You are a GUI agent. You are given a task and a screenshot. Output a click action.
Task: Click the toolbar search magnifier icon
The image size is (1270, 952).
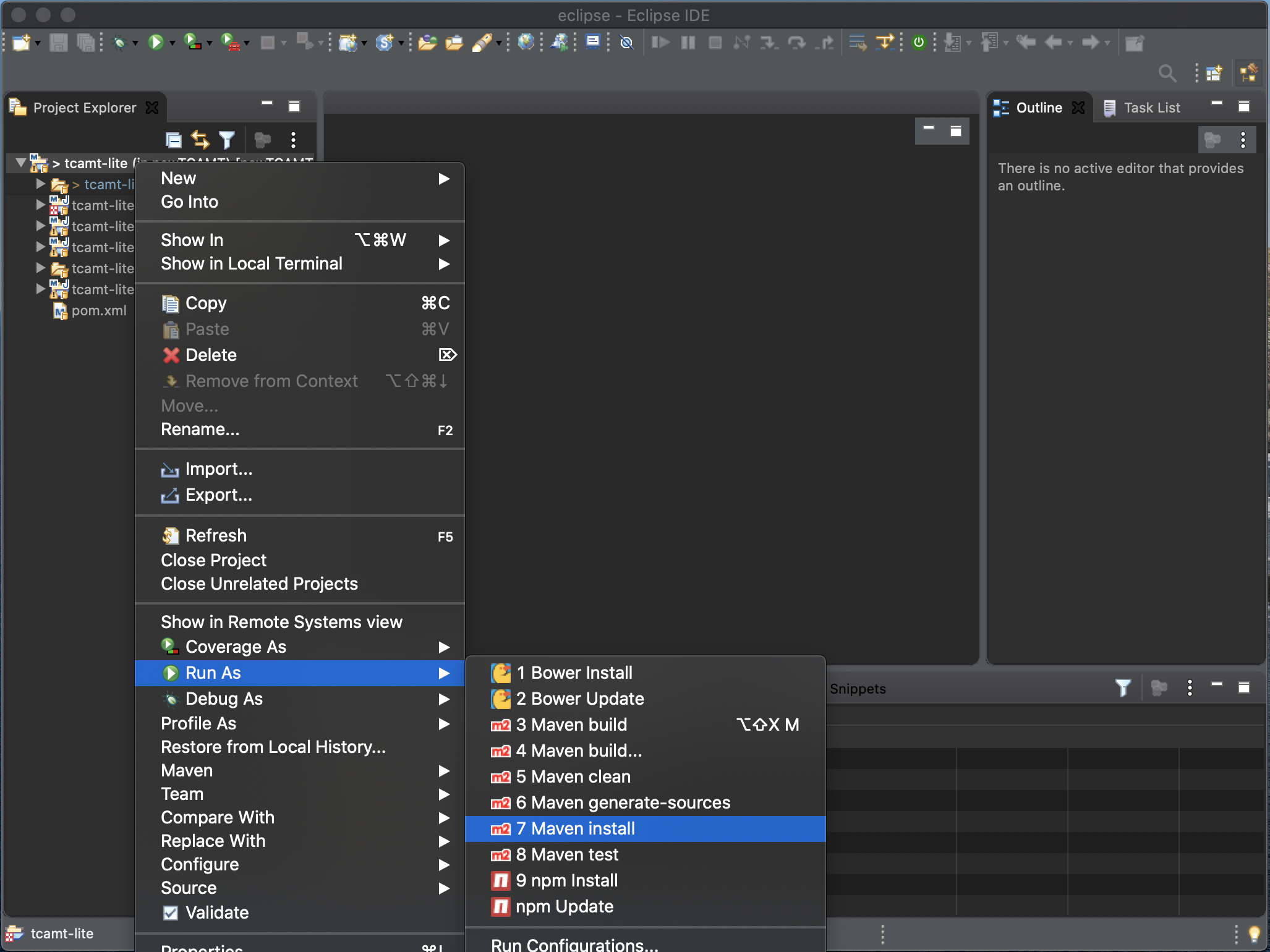(x=1167, y=74)
